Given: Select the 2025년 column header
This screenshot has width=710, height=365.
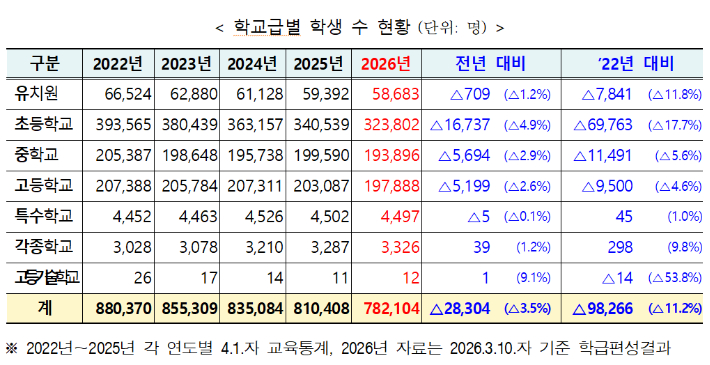Looking at the screenshot, I should [x=318, y=64].
